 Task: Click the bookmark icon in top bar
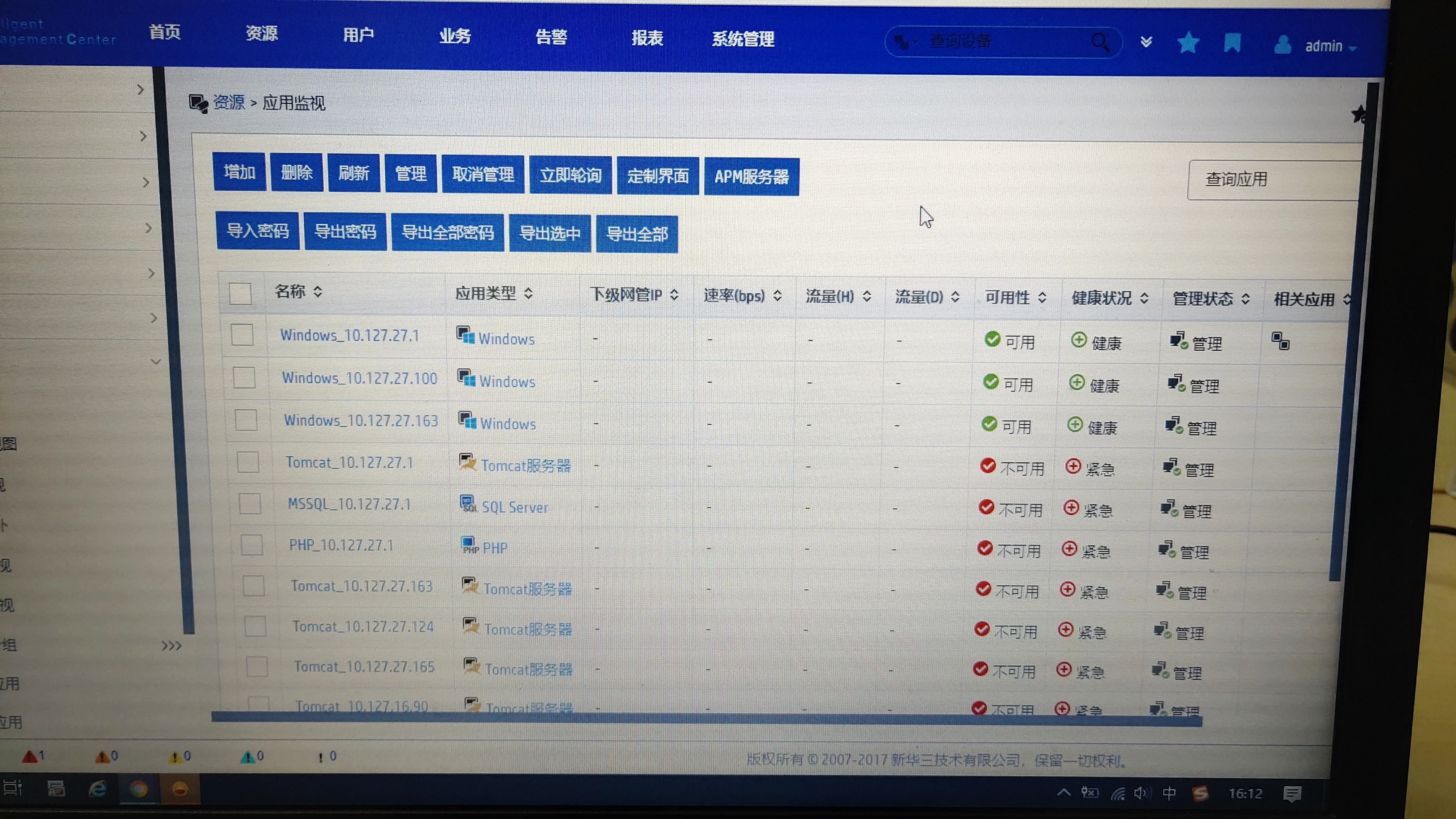click(x=1232, y=43)
